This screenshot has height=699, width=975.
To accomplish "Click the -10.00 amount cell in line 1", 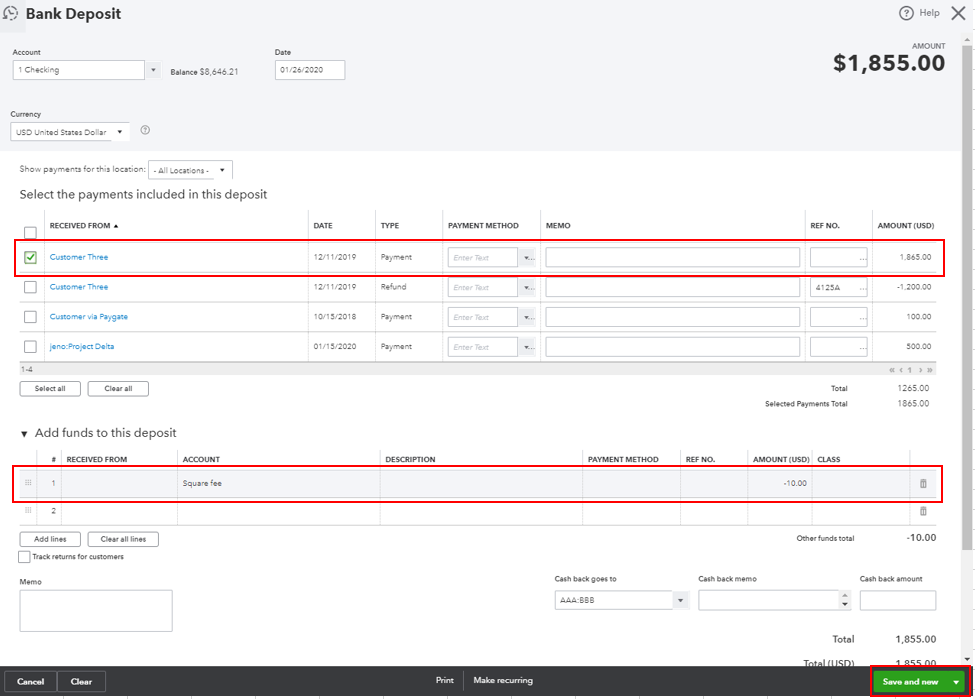I will tap(780, 483).
